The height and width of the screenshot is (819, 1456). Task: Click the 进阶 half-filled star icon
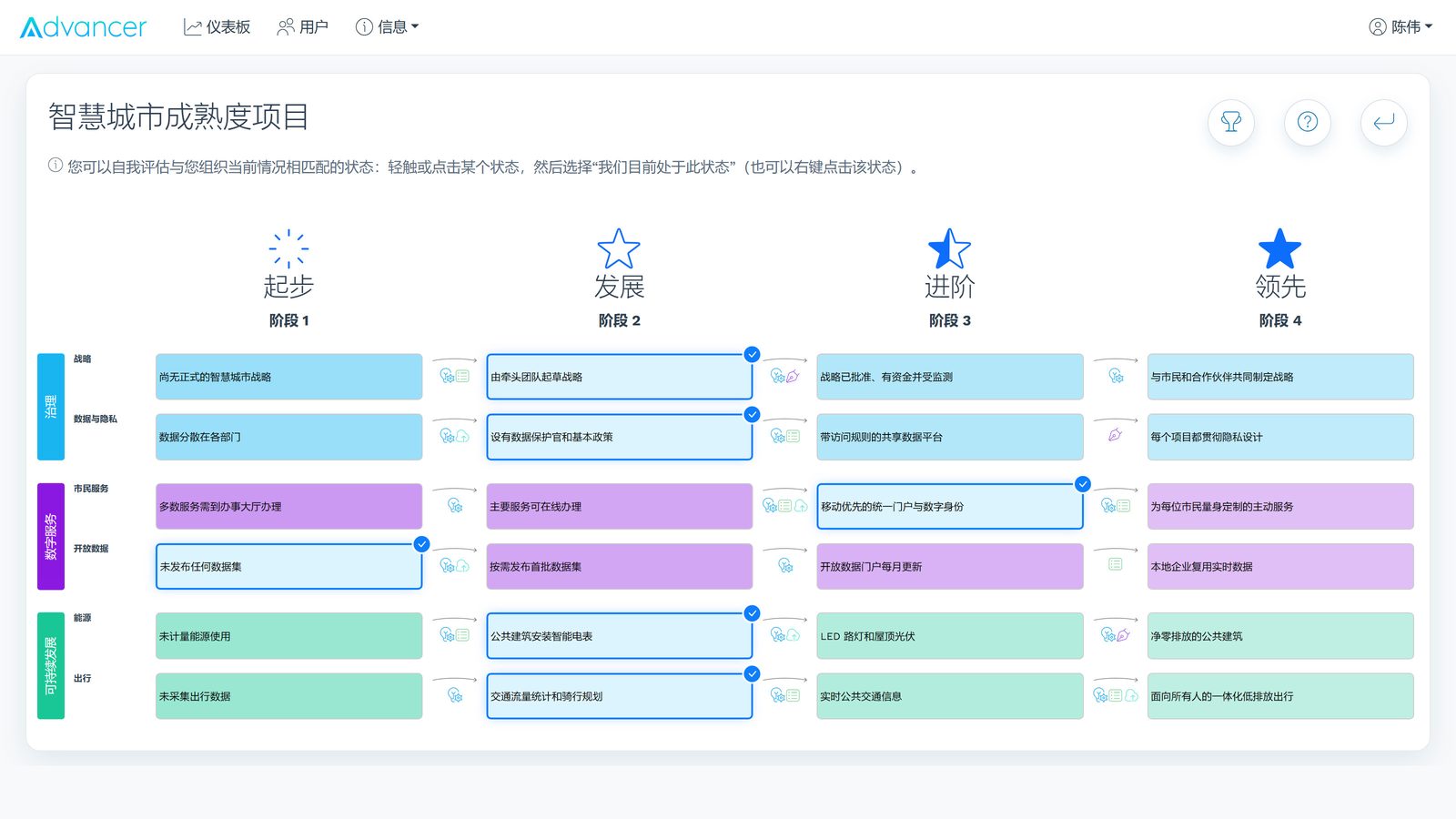tap(949, 248)
